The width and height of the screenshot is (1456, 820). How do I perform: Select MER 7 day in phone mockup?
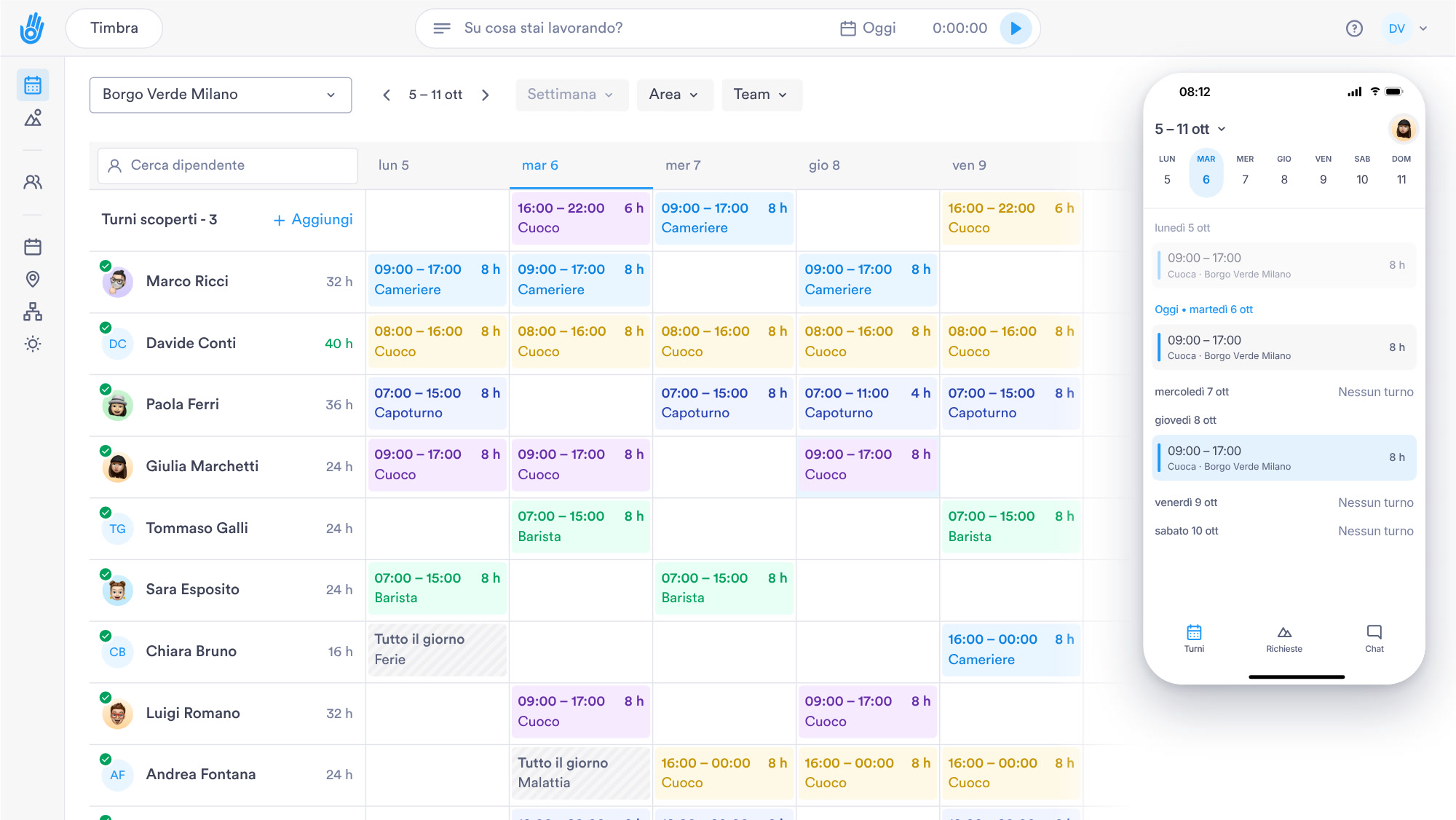click(1245, 170)
